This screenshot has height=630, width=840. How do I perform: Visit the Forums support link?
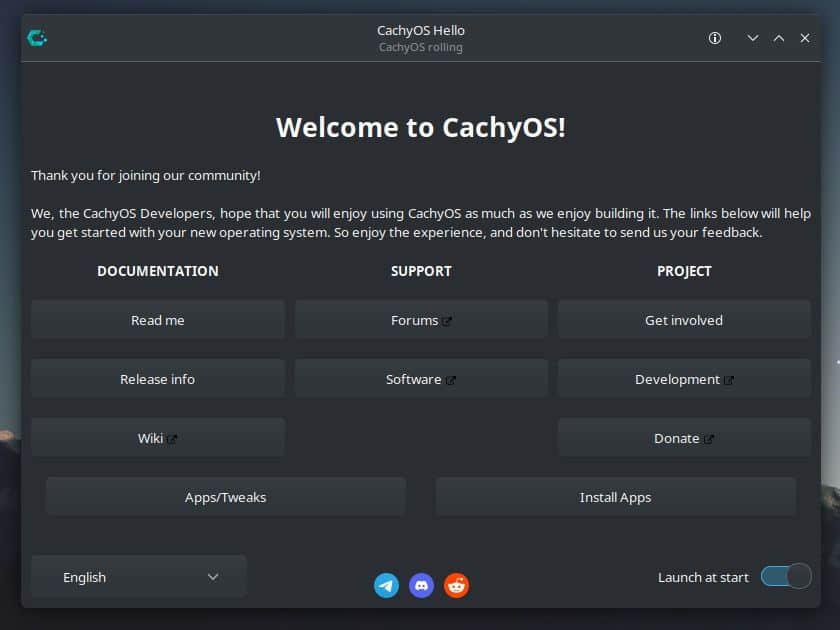click(x=421, y=320)
